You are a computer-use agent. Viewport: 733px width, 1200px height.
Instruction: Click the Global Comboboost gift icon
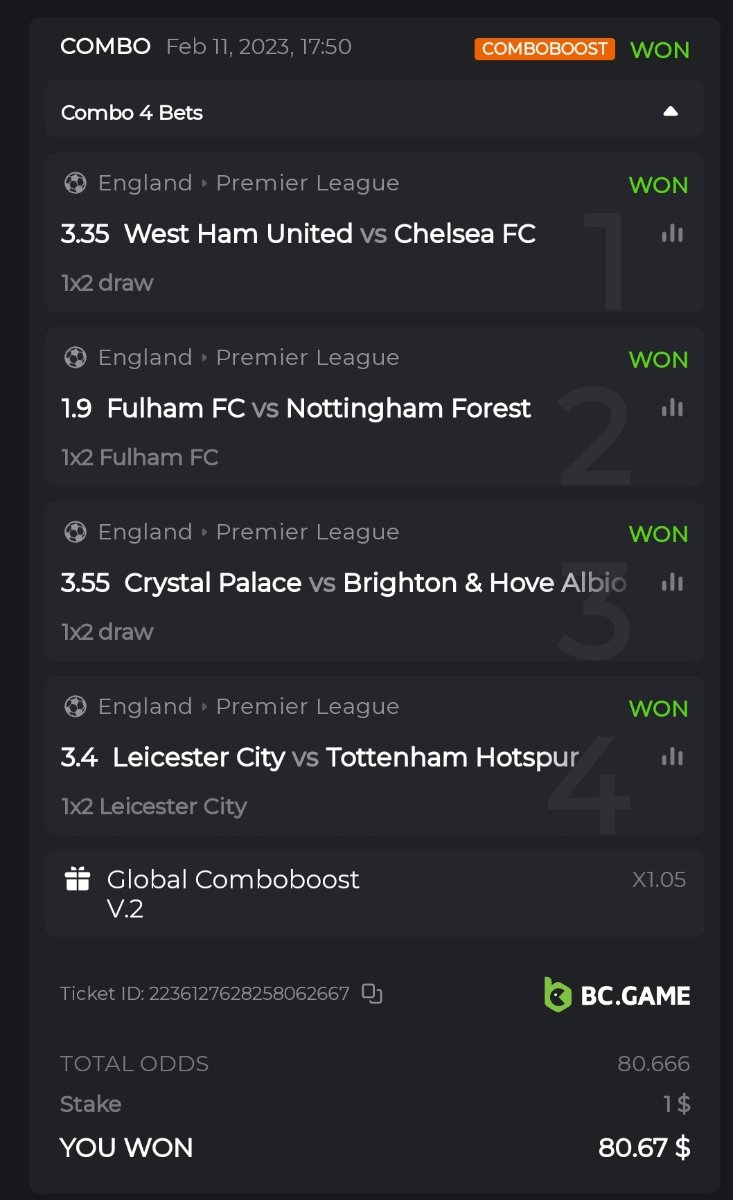[77, 879]
